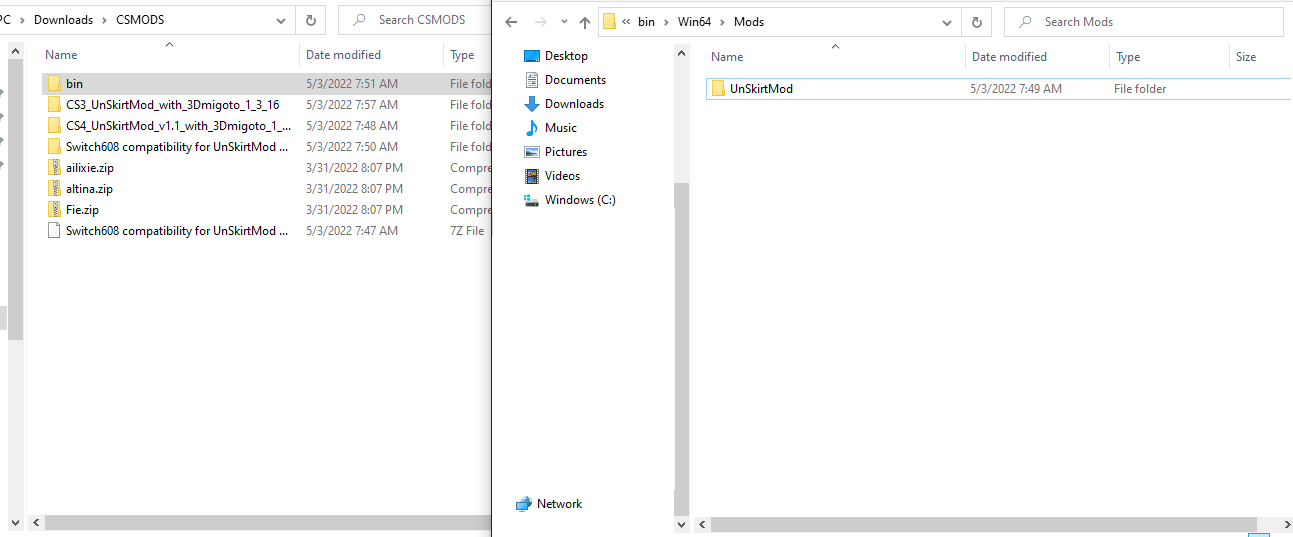Click the Win64 breadcrumb segment

(x=695, y=22)
